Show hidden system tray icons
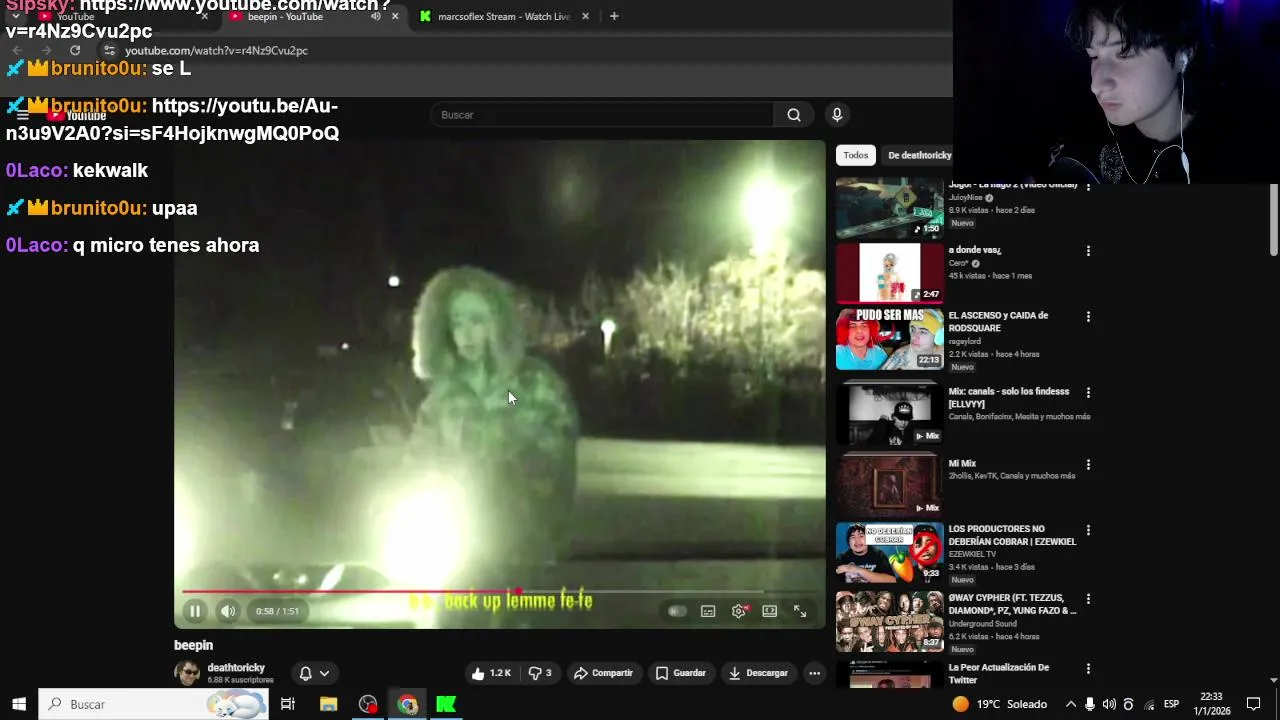 click(x=1071, y=704)
